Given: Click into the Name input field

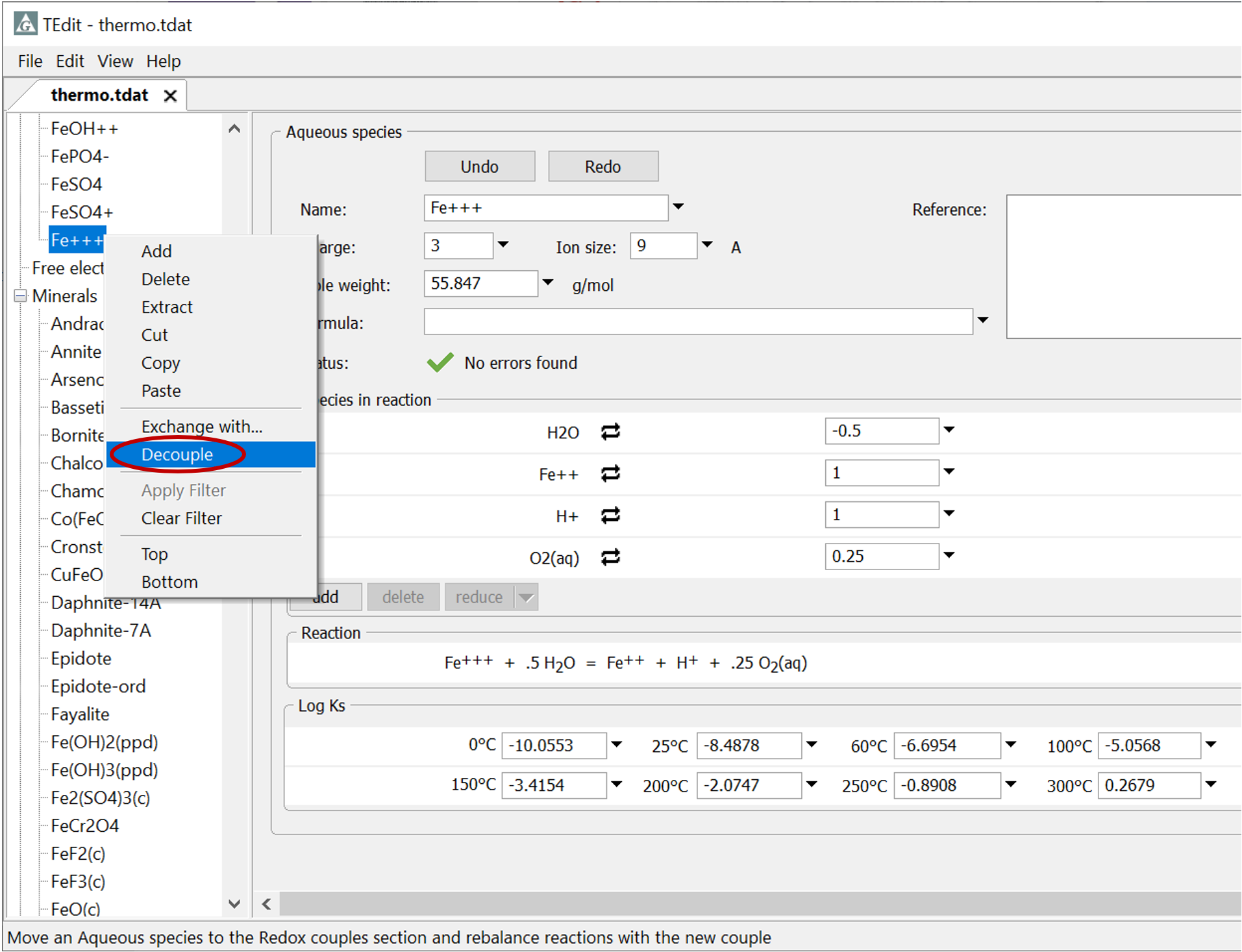Looking at the screenshot, I should [546, 208].
